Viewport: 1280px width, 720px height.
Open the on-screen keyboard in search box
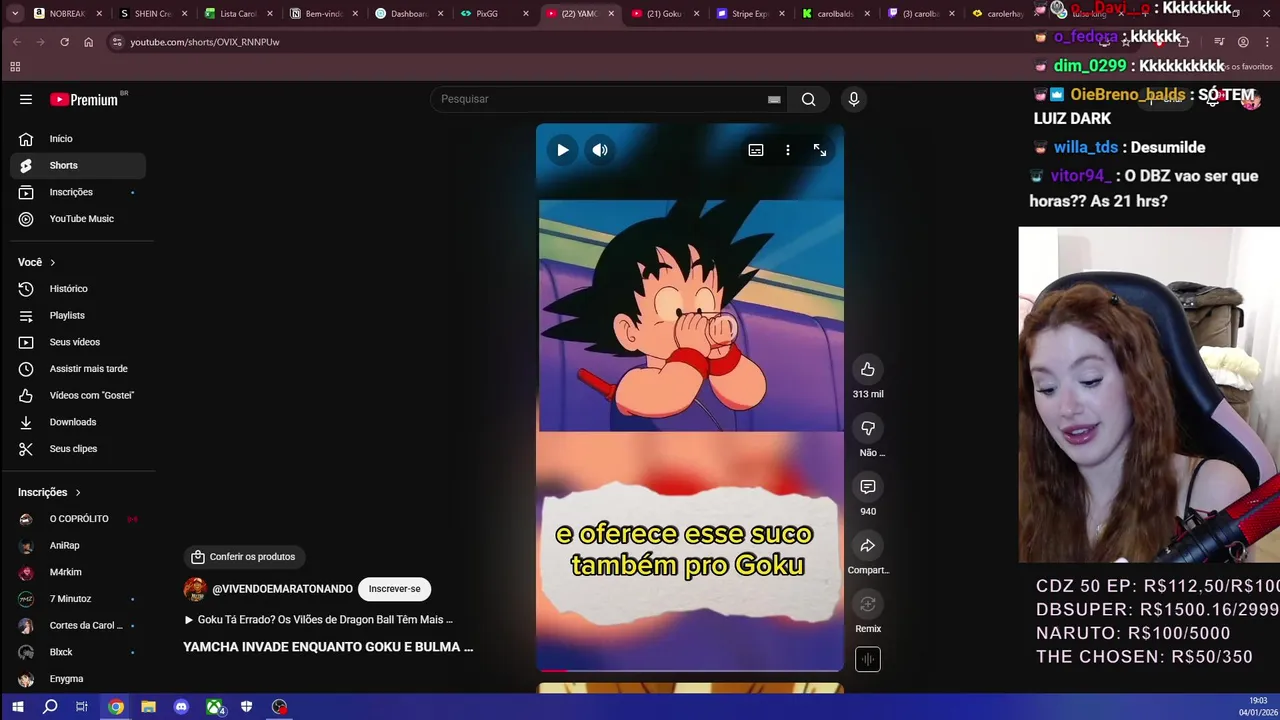click(x=774, y=99)
